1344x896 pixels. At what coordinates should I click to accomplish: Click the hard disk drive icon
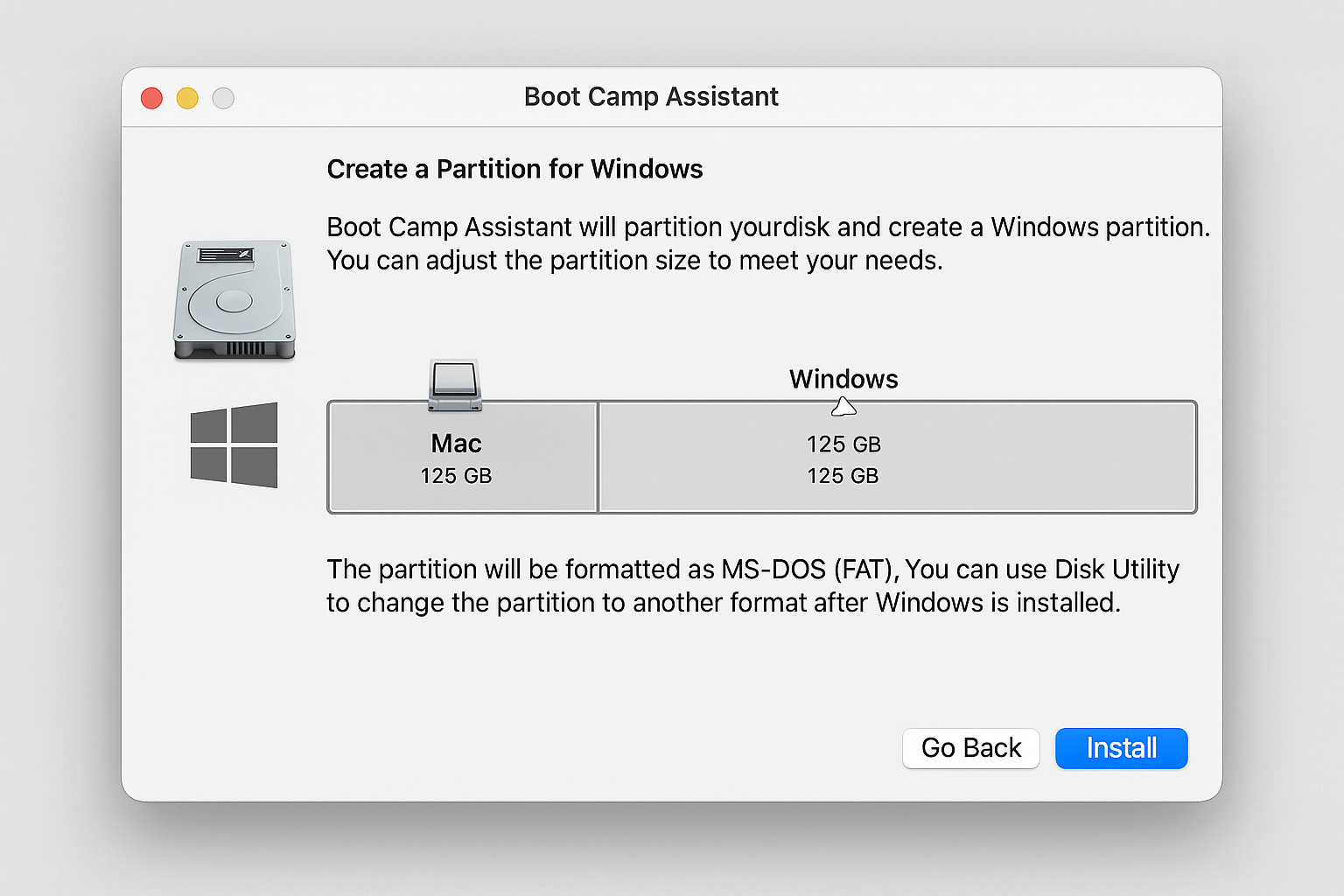[234, 300]
